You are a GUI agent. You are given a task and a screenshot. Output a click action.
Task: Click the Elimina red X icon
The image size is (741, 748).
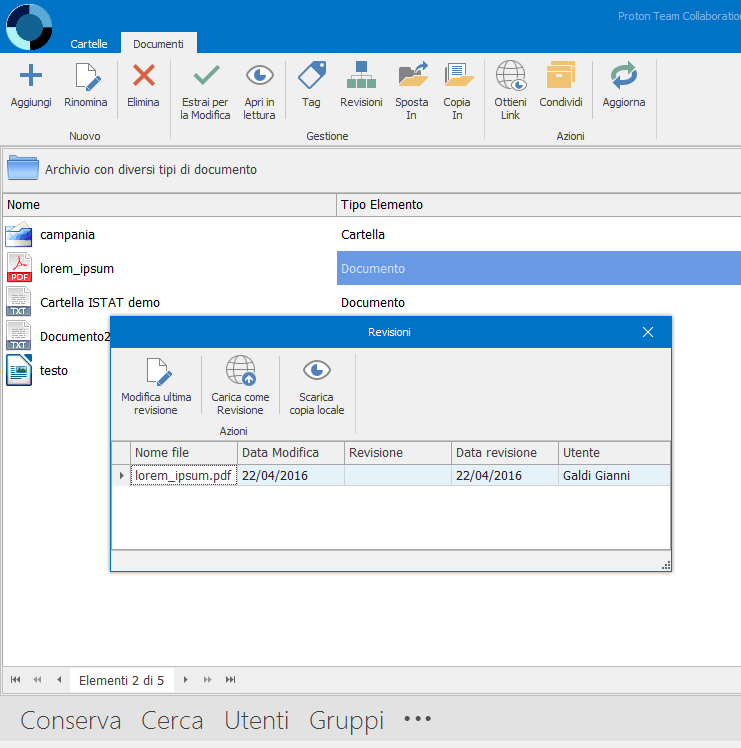click(x=144, y=75)
